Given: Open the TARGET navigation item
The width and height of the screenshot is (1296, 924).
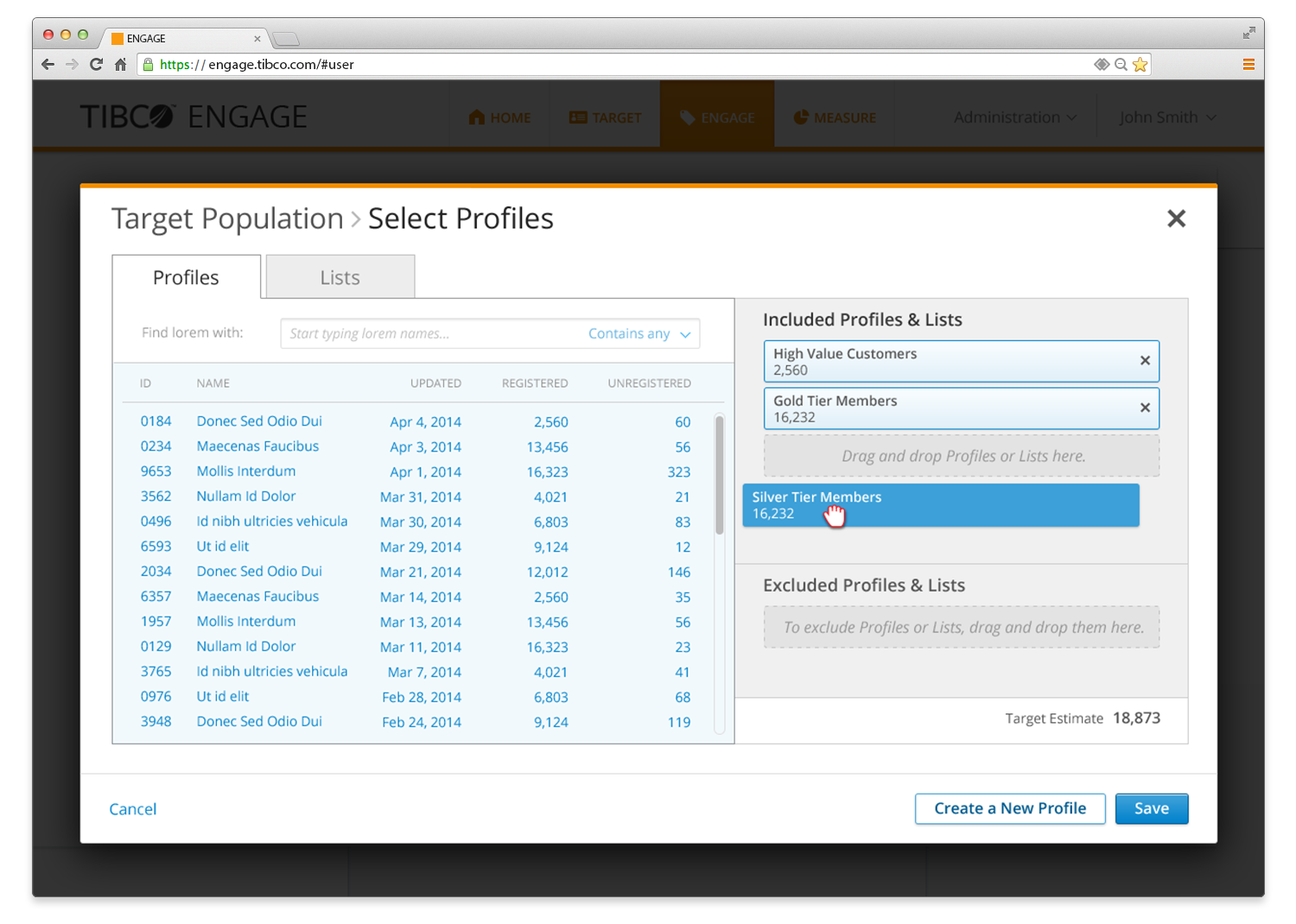Looking at the screenshot, I should (605, 117).
